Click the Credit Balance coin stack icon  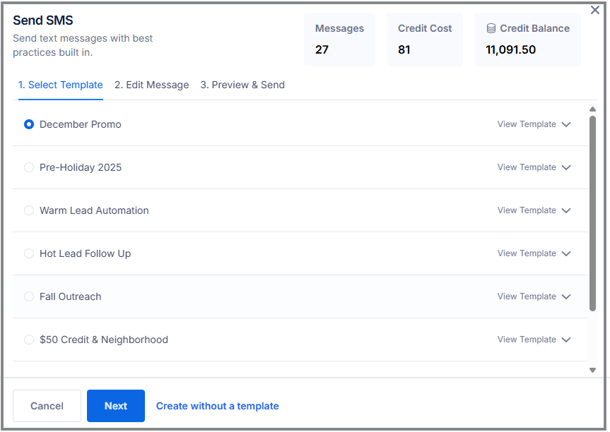(x=491, y=29)
